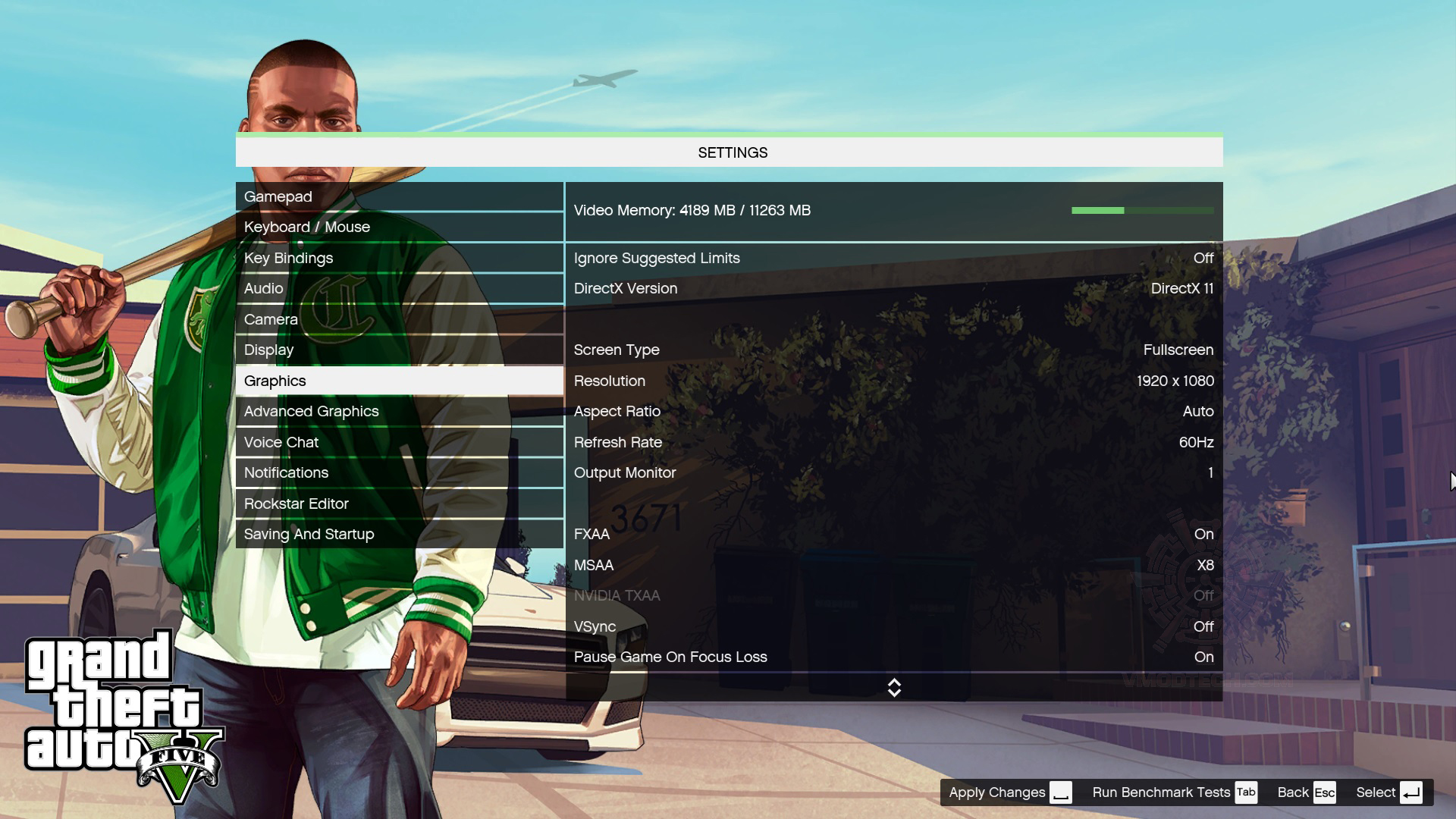Open the Resolution dropdown setting
The width and height of the screenshot is (1456, 819).
click(893, 380)
